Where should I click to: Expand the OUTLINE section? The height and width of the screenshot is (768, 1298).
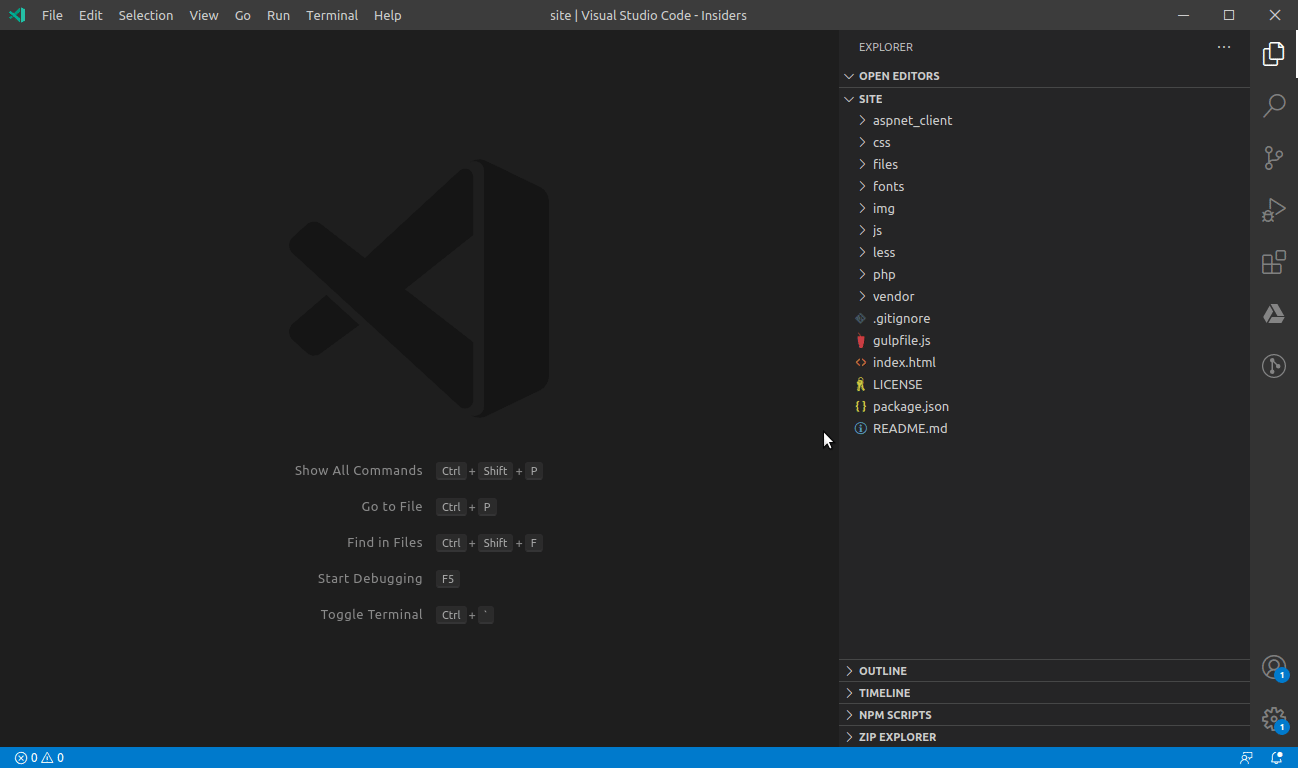point(882,671)
